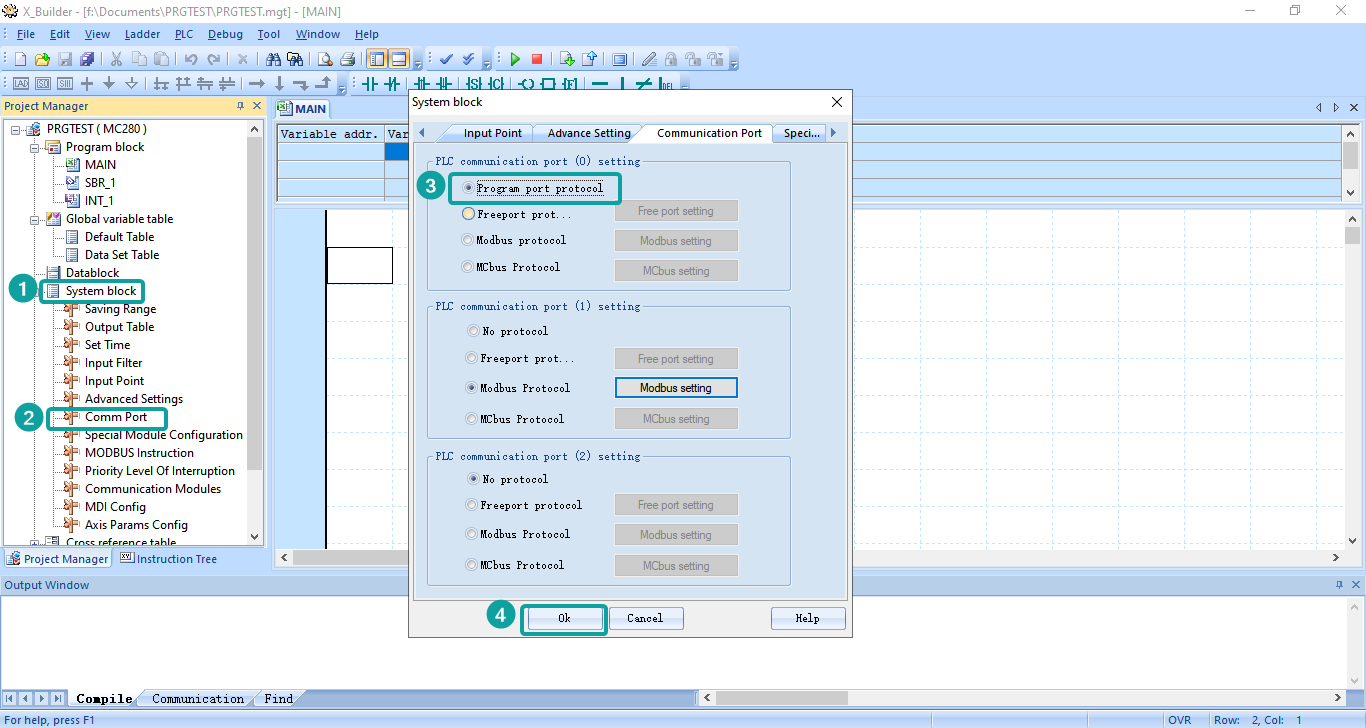The width and height of the screenshot is (1366, 728).
Task: Click the Modbus setting button for port 1
Action: (x=675, y=388)
